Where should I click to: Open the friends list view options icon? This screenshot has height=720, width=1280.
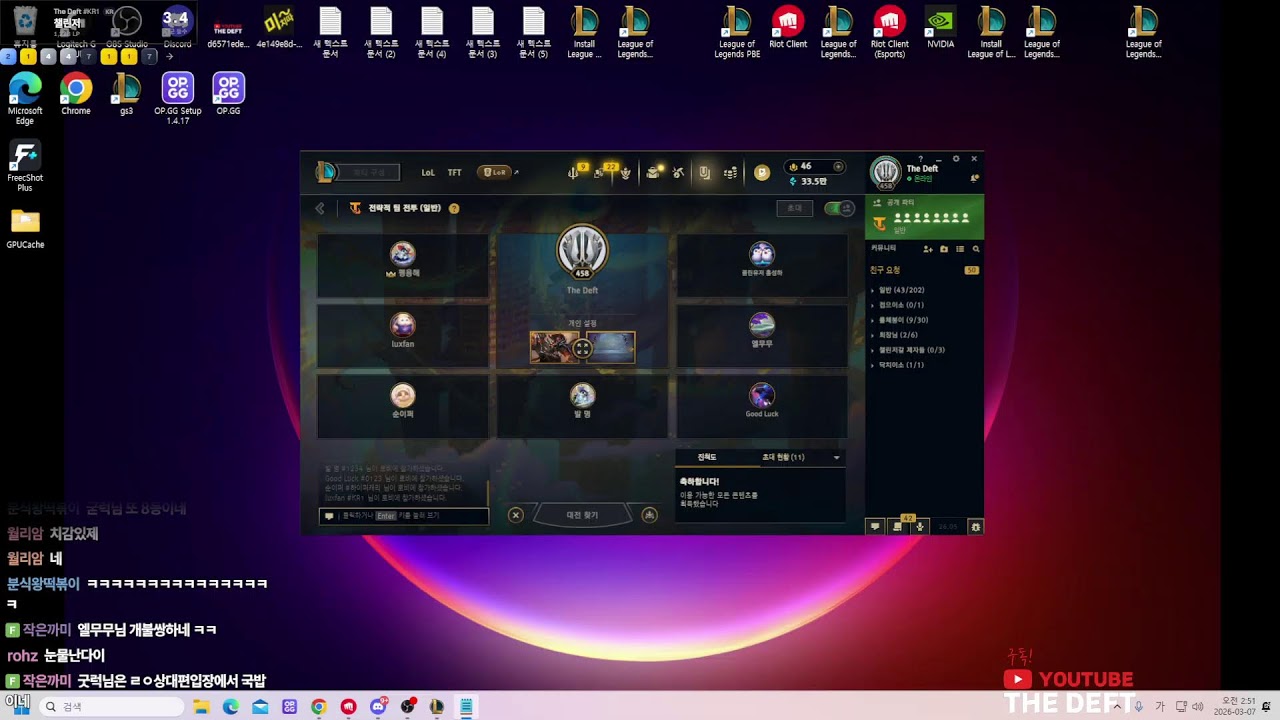point(960,249)
